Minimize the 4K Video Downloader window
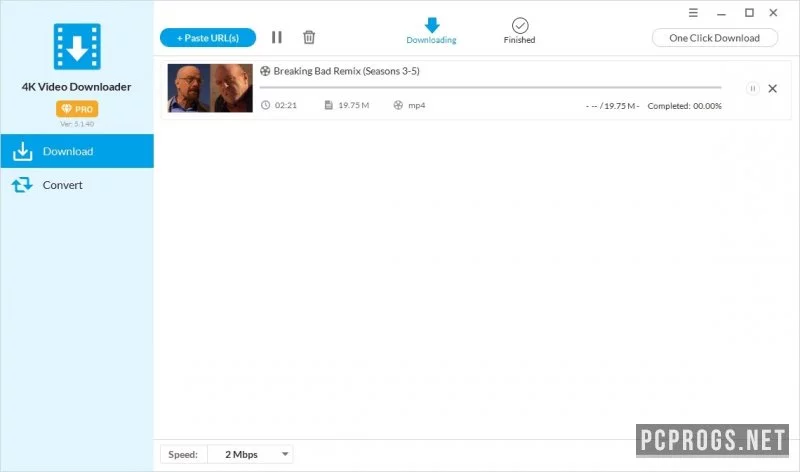The height and width of the screenshot is (472, 800). (721, 13)
